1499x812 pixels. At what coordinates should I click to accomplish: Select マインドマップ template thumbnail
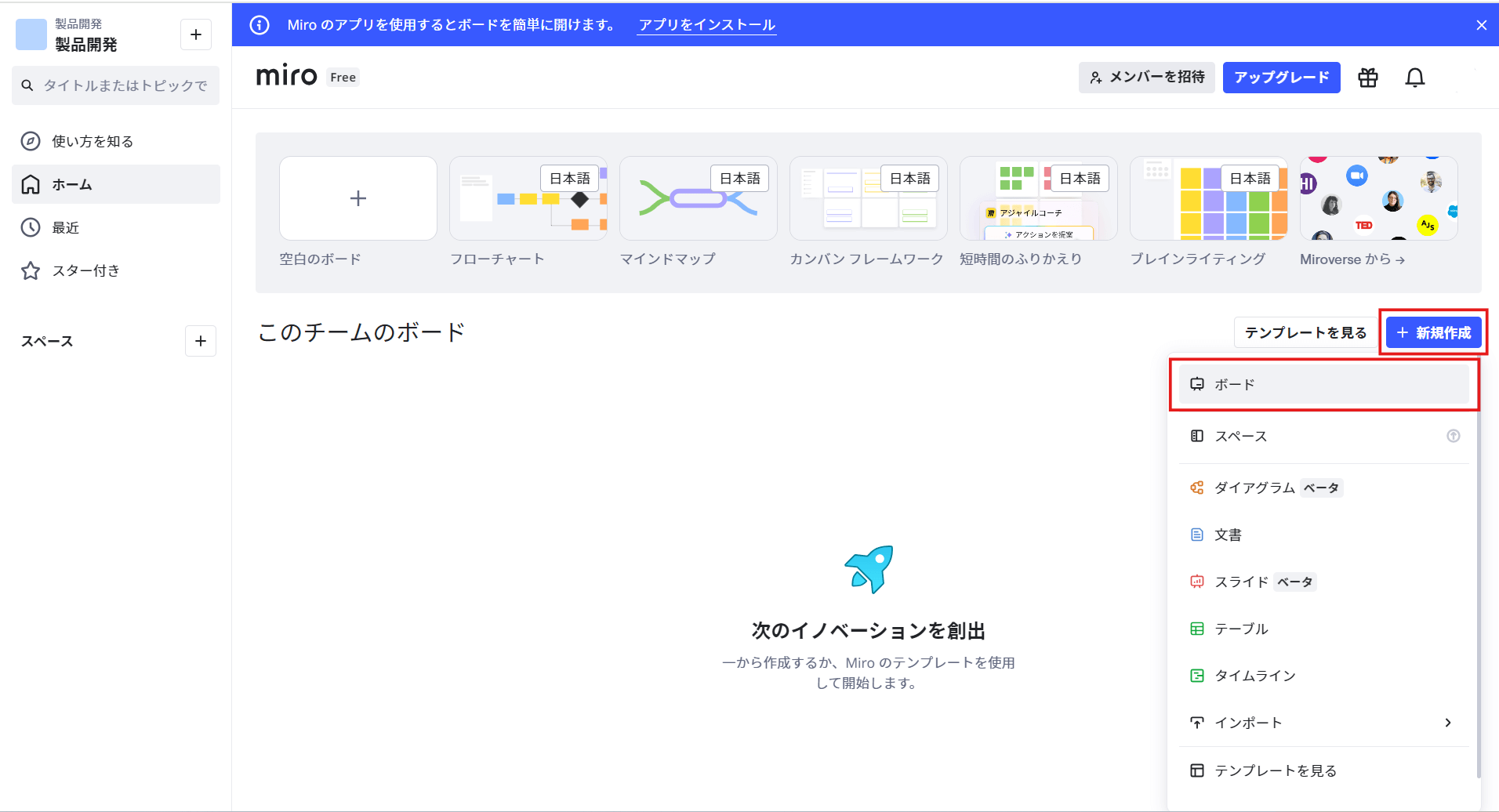pos(699,198)
